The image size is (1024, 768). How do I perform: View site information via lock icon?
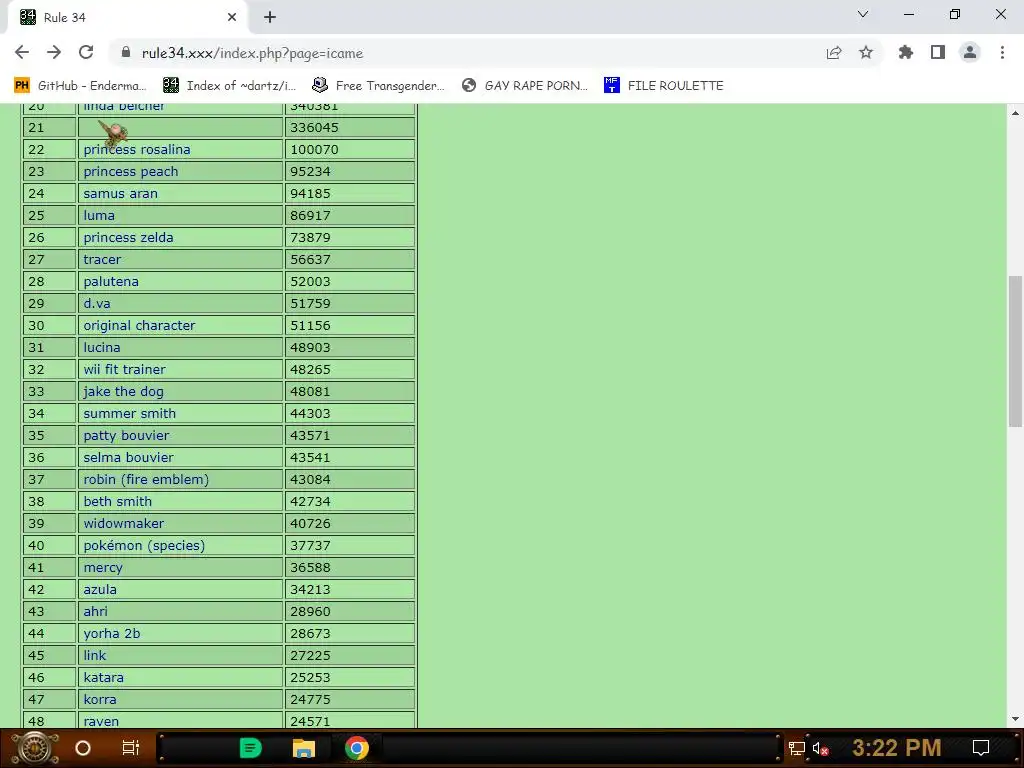pyautogui.click(x=126, y=52)
